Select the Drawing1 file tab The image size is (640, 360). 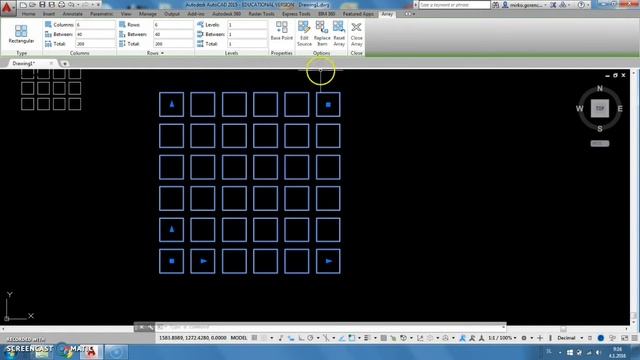click(x=24, y=63)
